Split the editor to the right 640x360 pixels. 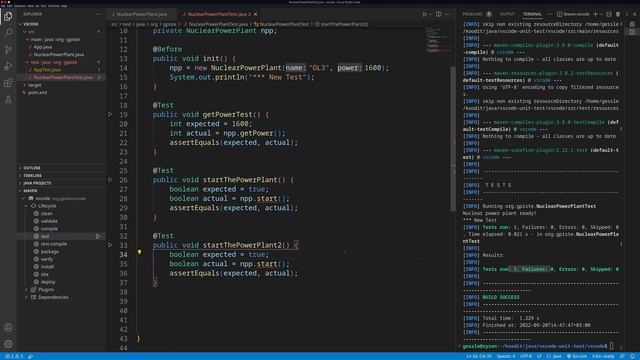[438, 14]
